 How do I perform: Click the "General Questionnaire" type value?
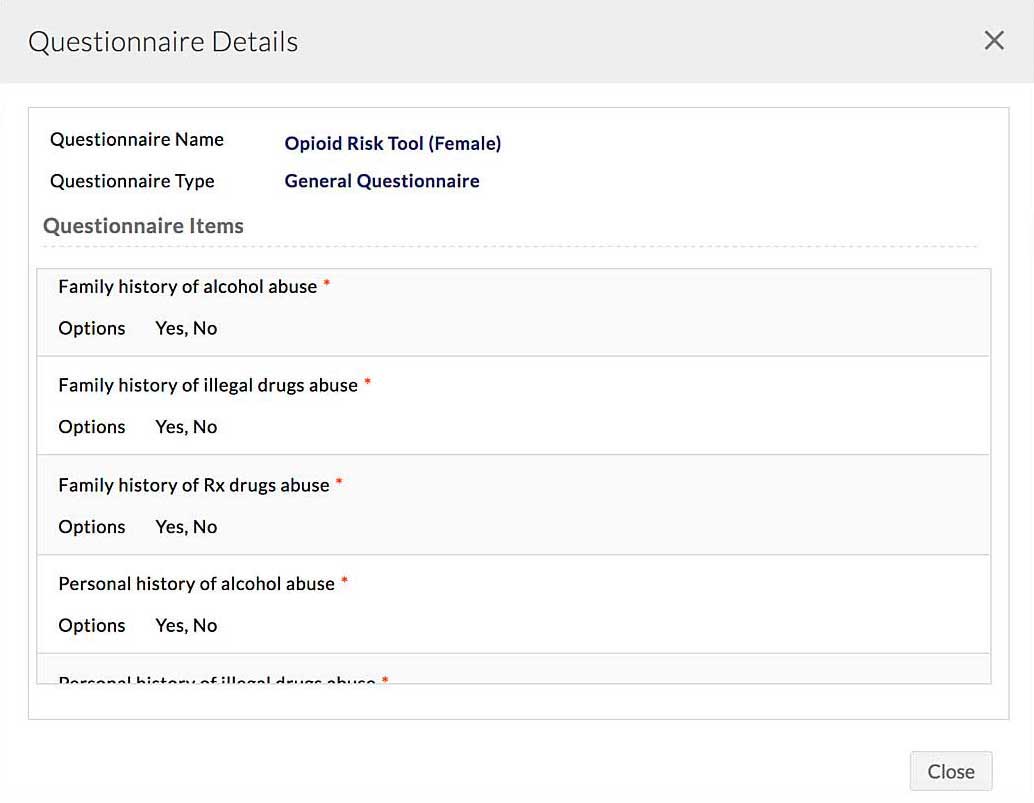(381, 181)
